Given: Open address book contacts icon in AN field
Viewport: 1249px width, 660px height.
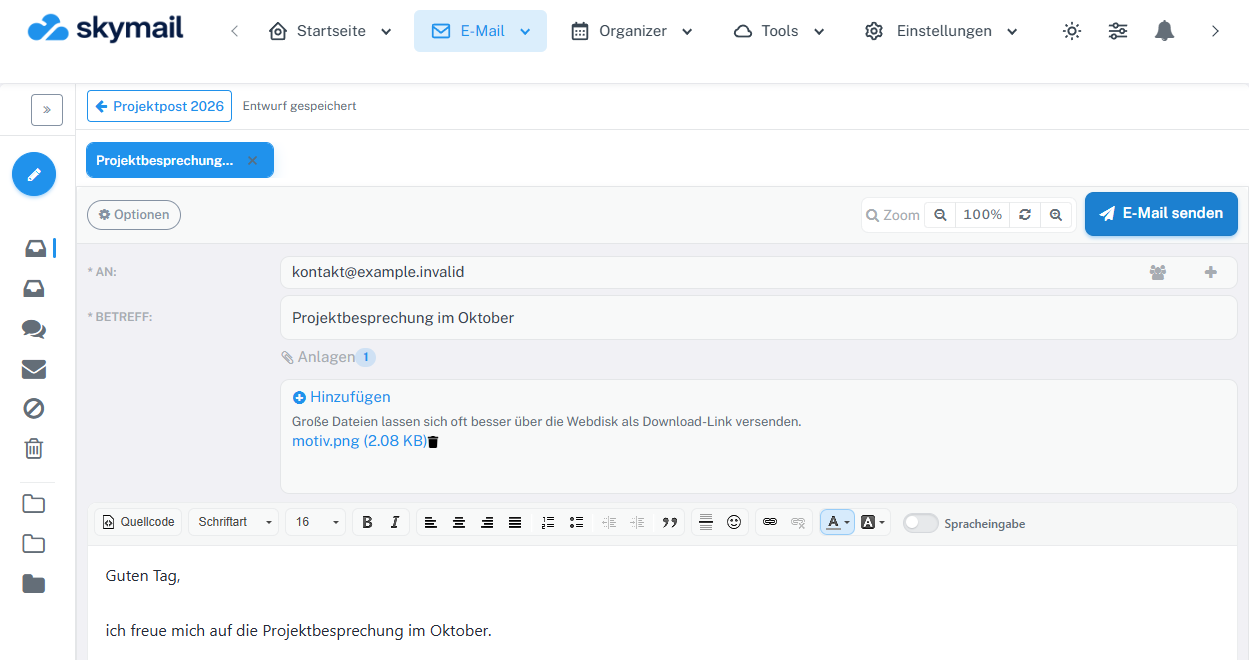Looking at the screenshot, I should pos(1158,272).
